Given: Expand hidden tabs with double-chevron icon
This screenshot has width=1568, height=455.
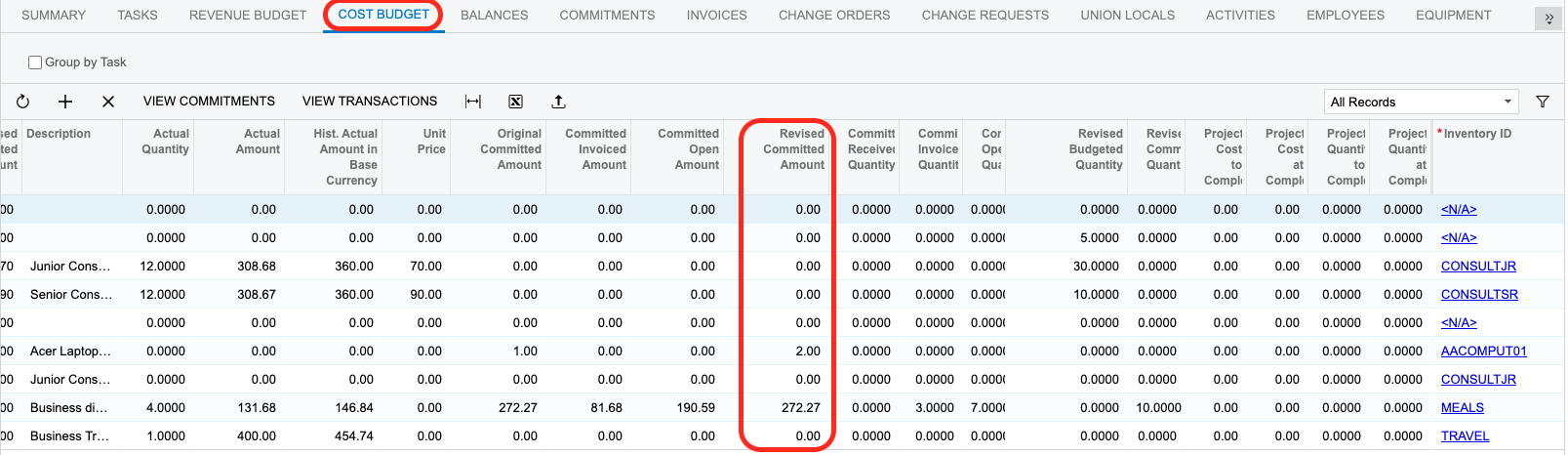Looking at the screenshot, I should (1548, 18).
